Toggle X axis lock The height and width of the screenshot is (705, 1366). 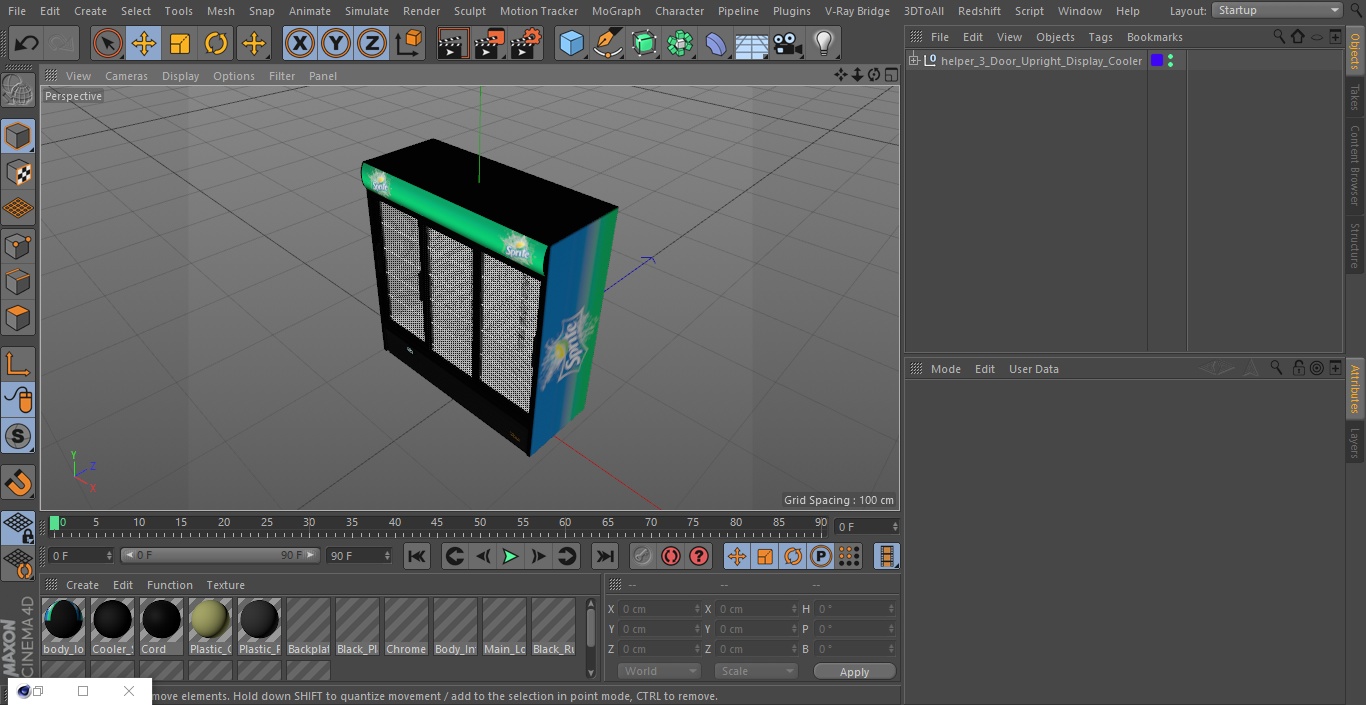[300, 43]
